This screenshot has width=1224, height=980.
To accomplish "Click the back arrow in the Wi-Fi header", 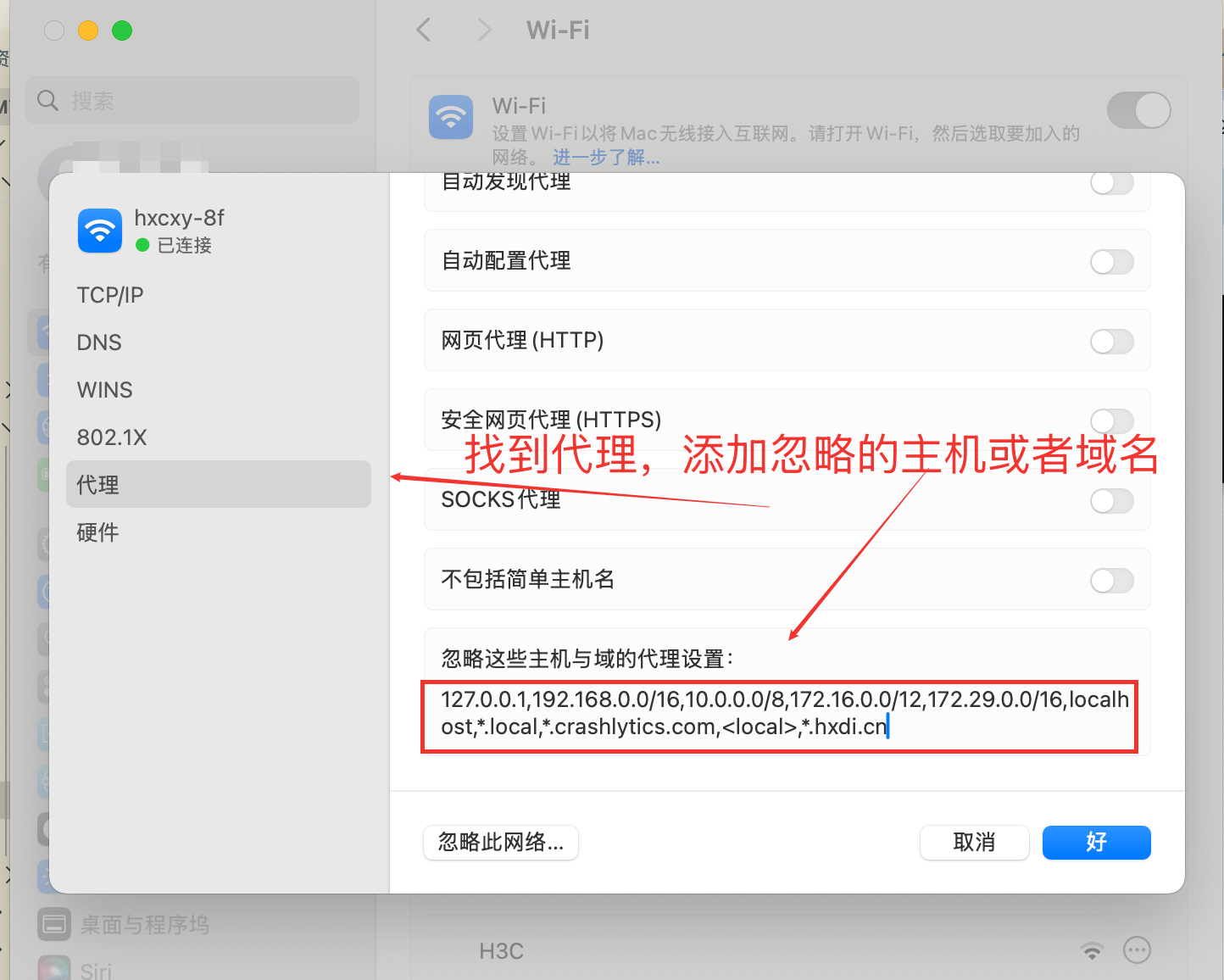I will click(424, 31).
